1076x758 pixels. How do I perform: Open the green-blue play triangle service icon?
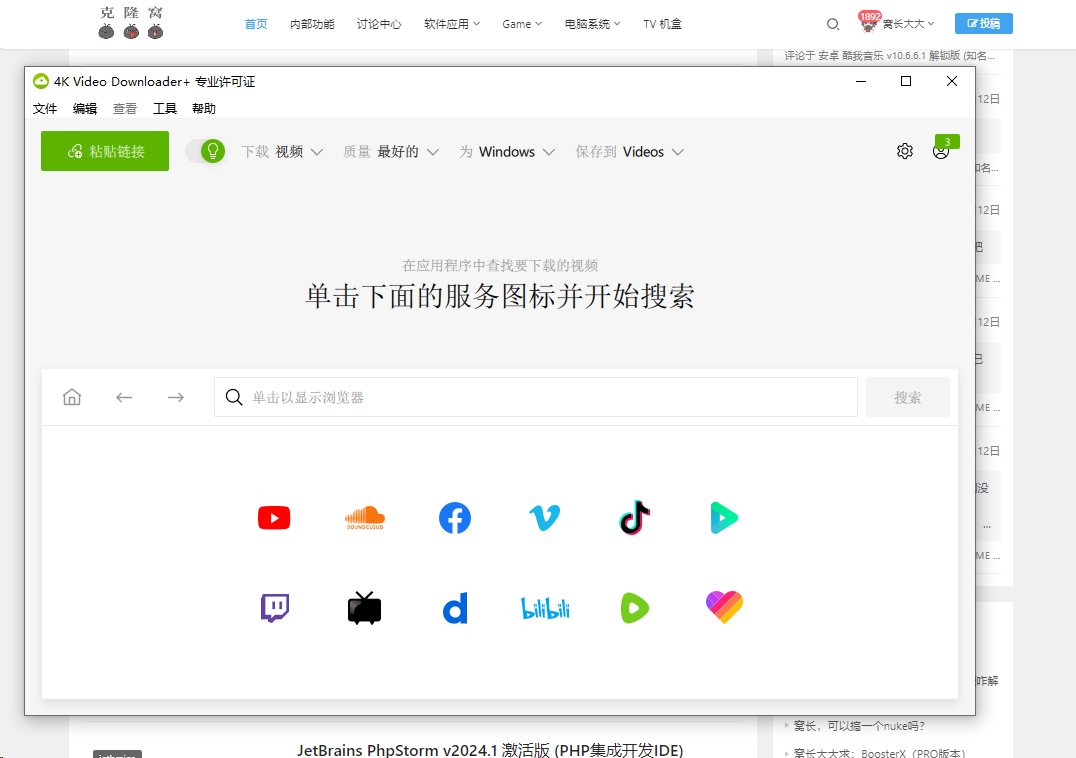coord(724,518)
